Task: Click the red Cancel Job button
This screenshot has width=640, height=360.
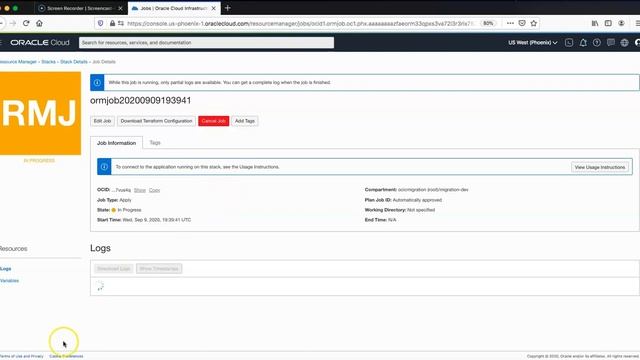Action: pyautogui.click(x=213, y=121)
